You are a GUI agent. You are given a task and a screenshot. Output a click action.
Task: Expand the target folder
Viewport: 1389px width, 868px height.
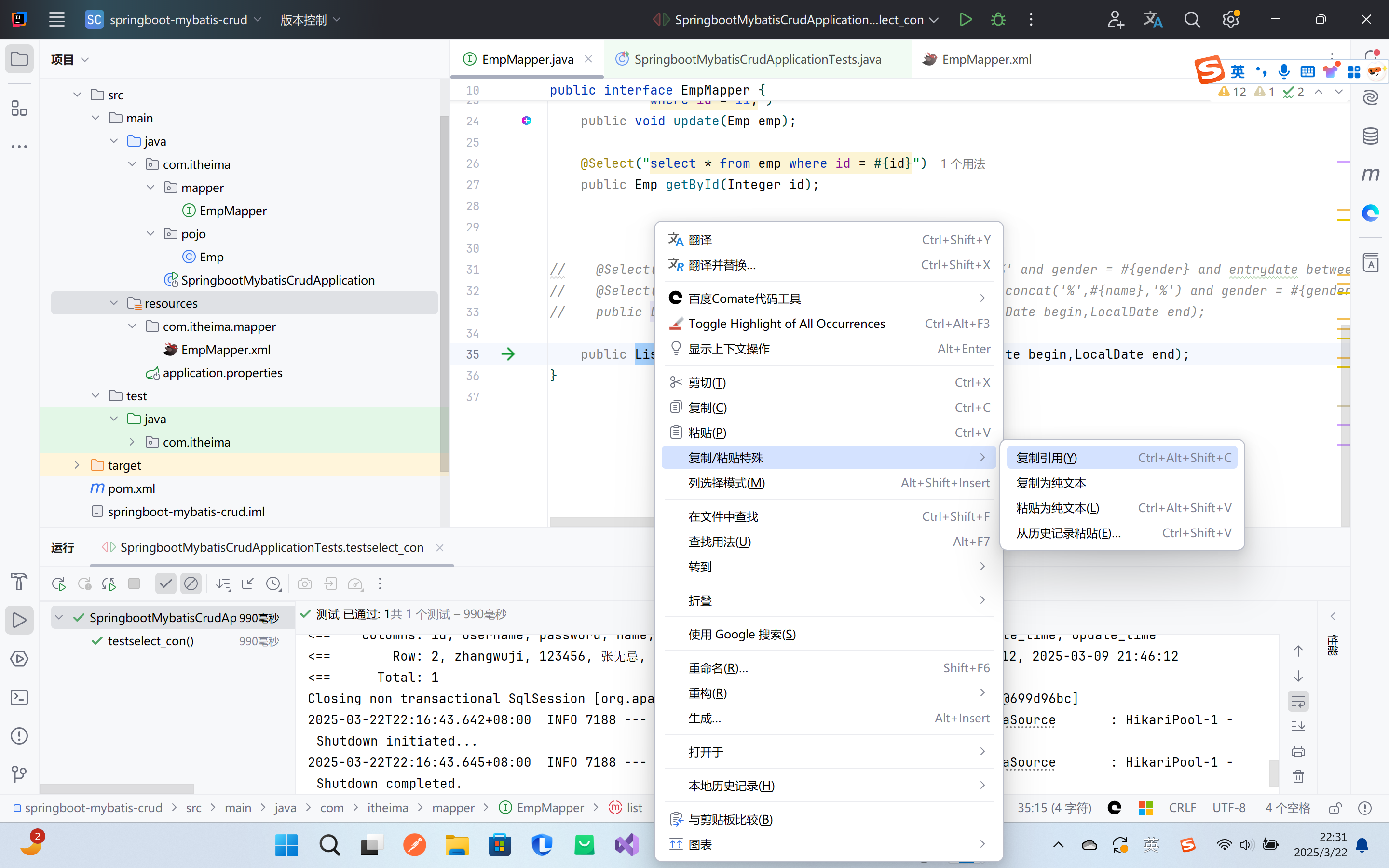pos(77,465)
